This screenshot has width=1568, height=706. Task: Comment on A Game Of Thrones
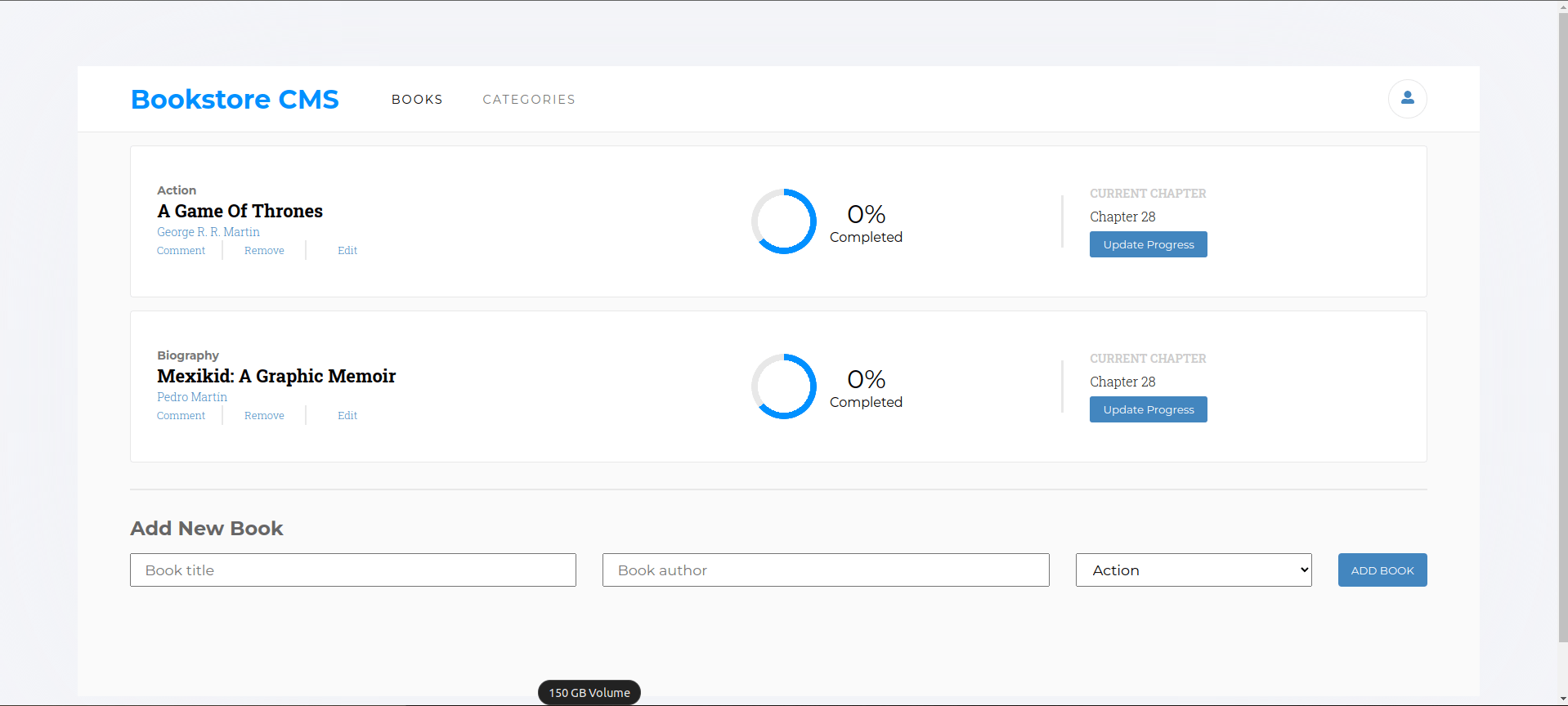coord(181,251)
